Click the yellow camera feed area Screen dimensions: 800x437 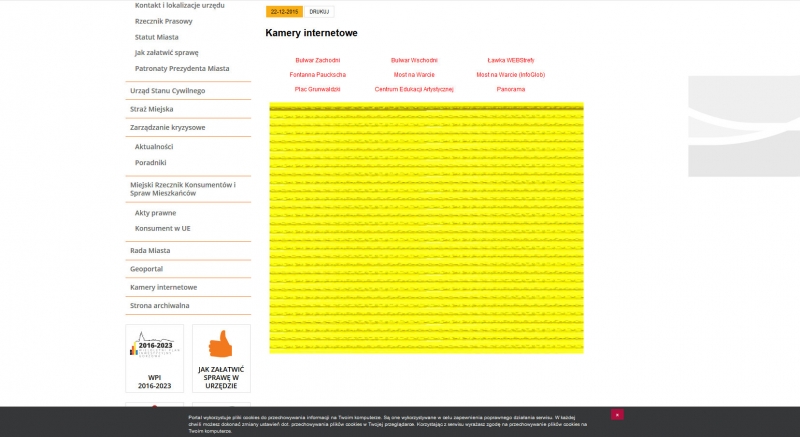tap(426, 228)
